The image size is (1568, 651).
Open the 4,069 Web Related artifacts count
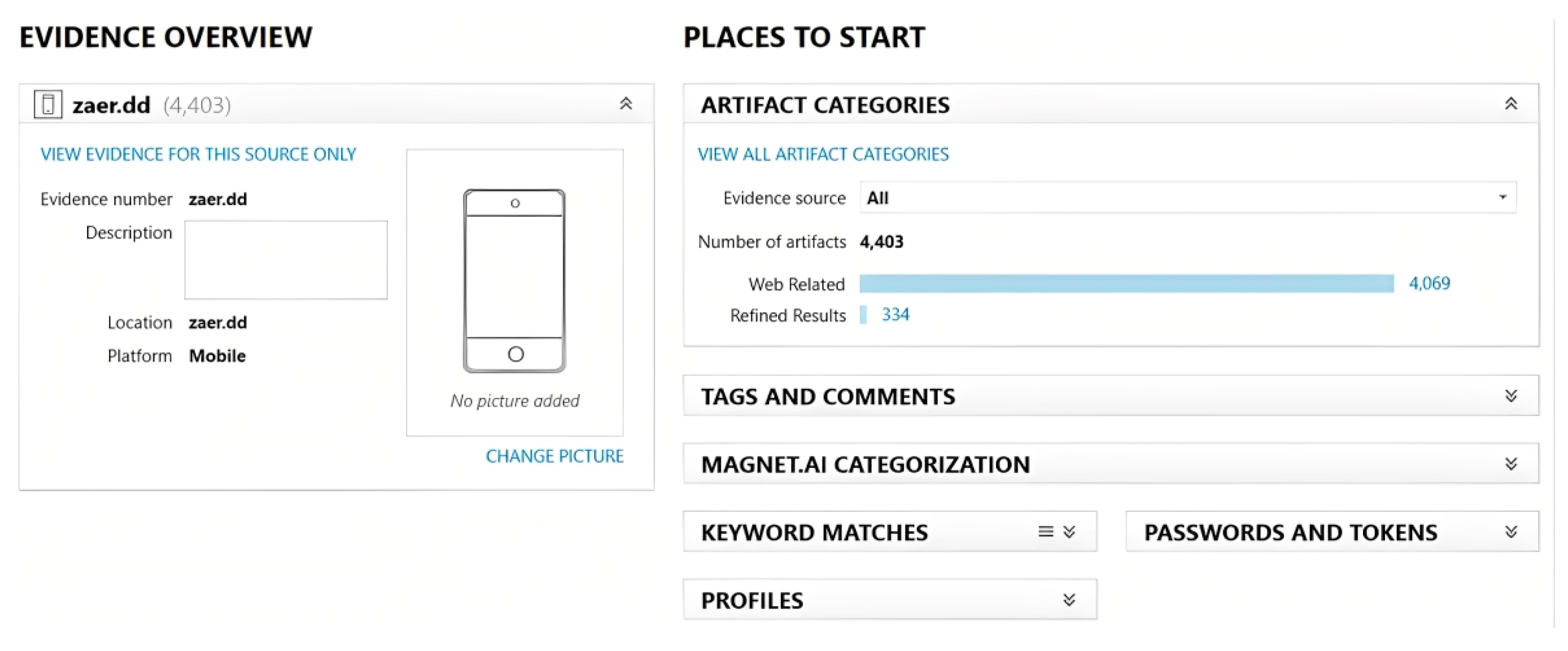point(1429,283)
